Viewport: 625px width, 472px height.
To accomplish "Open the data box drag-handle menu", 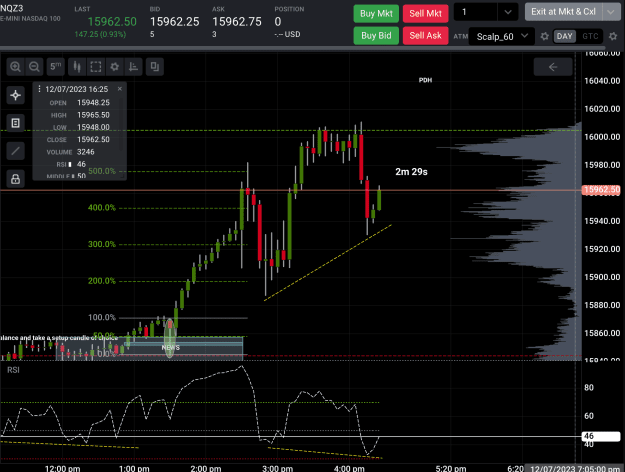I will click(x=39, y=89).
